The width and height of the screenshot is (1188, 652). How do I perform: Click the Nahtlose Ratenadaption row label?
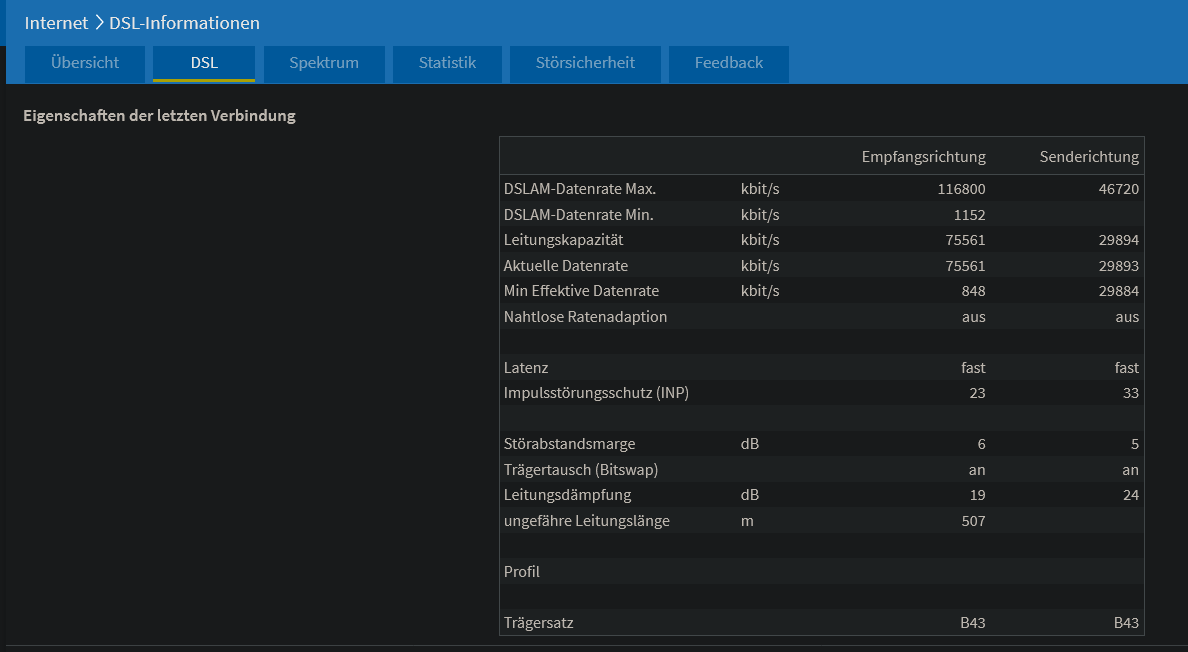pos(585,317)
